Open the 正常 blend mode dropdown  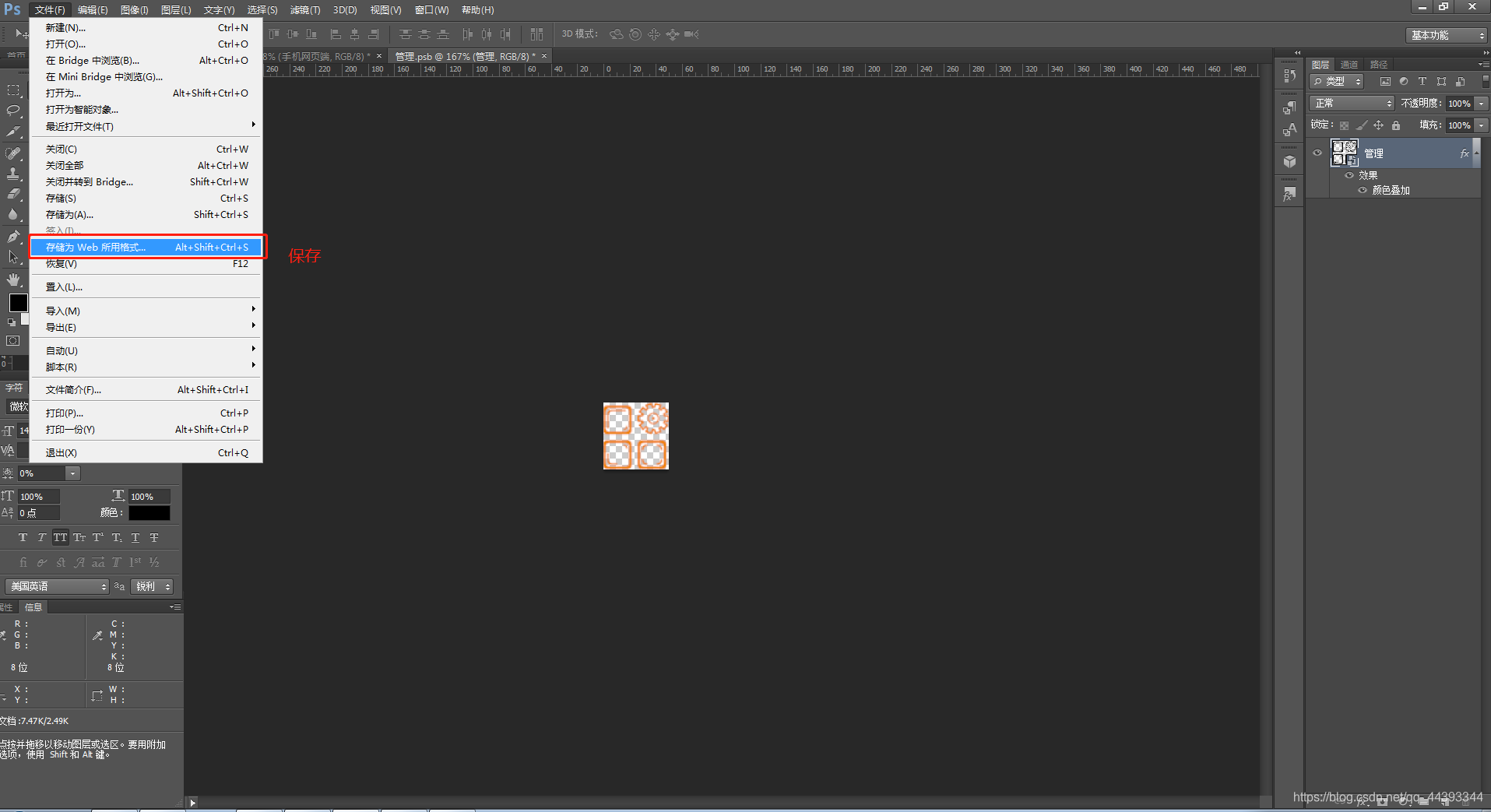pos(1352,103)
